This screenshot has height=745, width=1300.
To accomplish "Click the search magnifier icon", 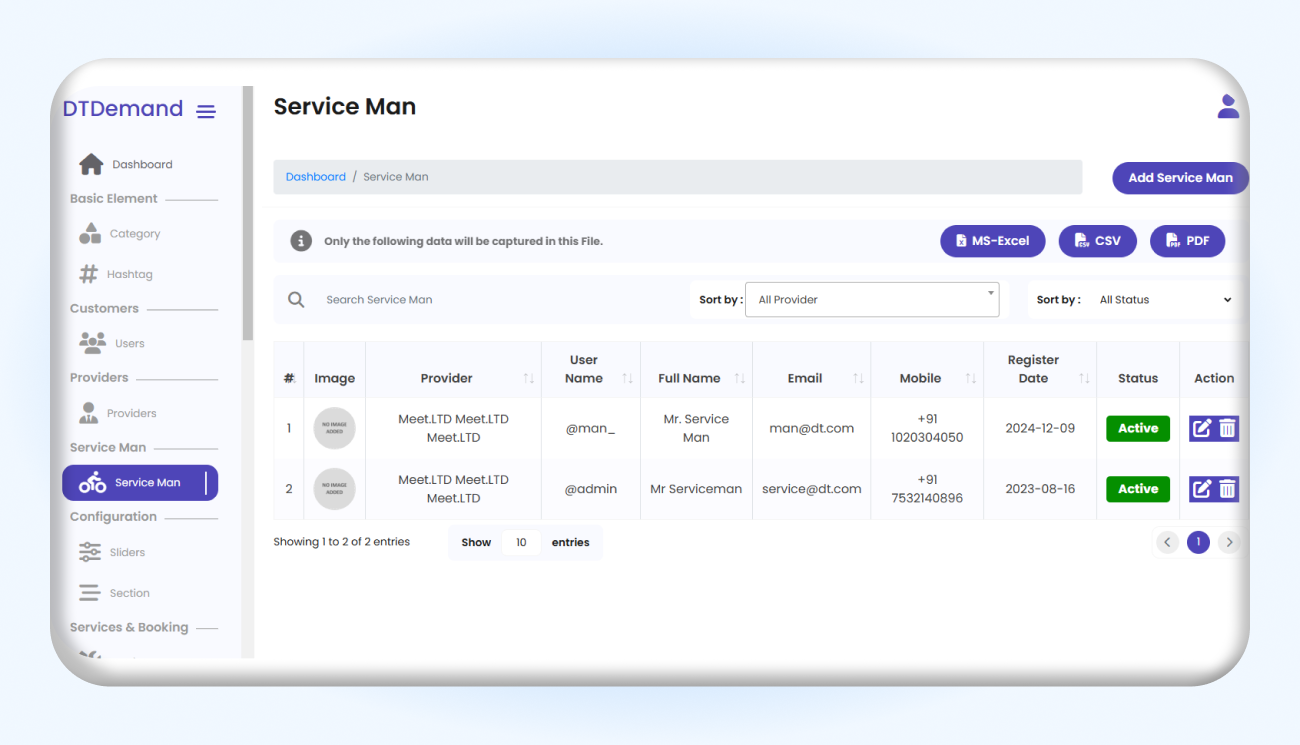I will [296, 299].
